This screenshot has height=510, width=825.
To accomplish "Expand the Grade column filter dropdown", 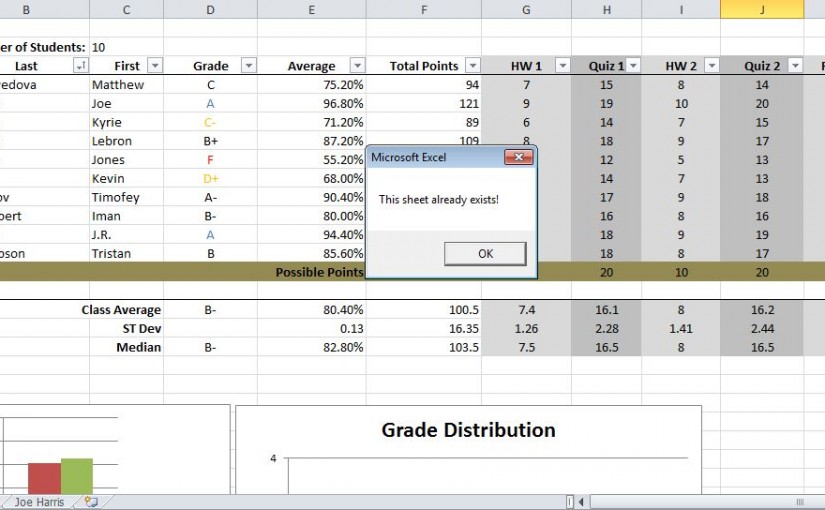I will pyautogui.click(x=248, y=66).
